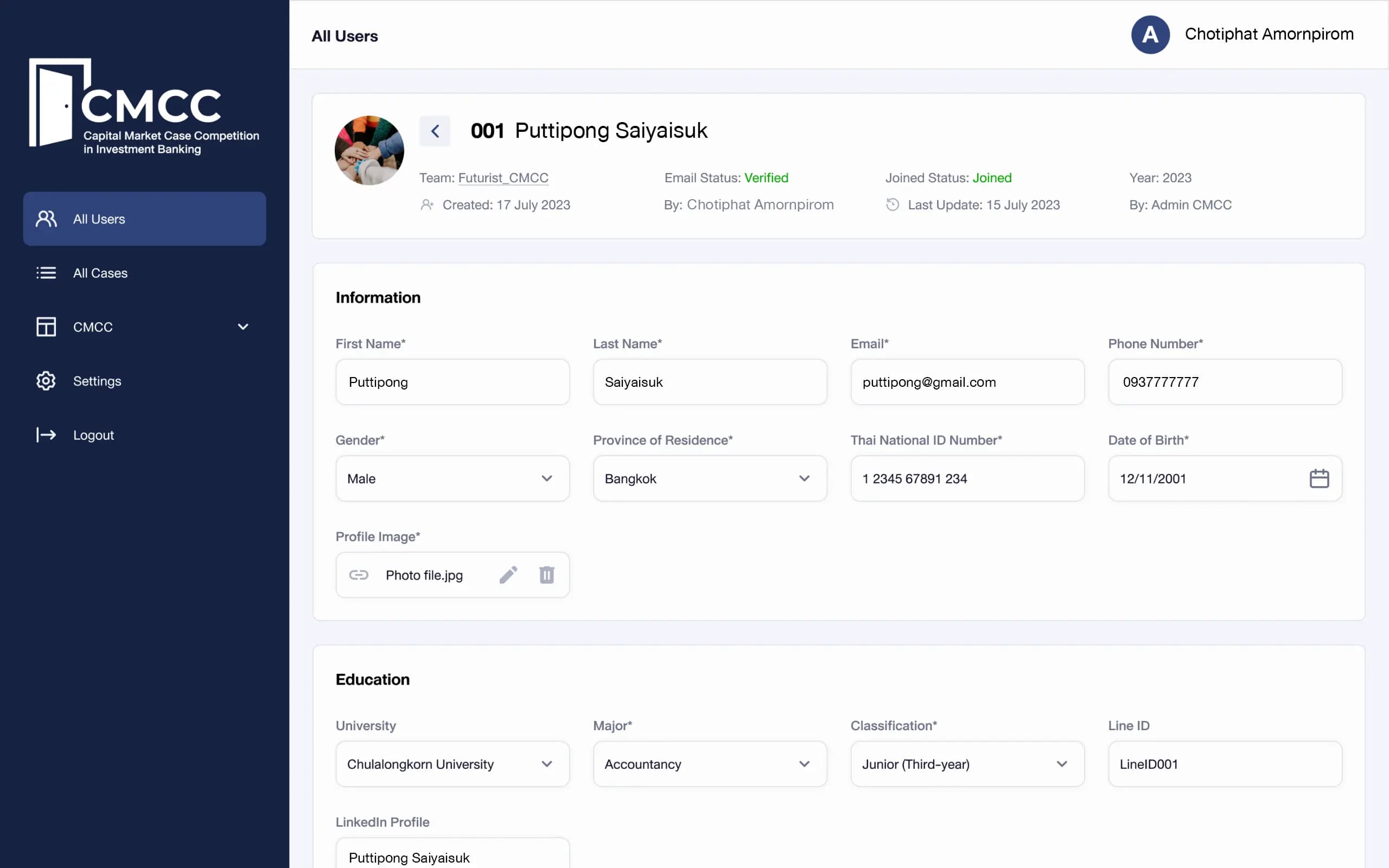The image size is (1389, 868).
Task: Open the Gender dropdown showing Male
Action: (x=453, y=478)
